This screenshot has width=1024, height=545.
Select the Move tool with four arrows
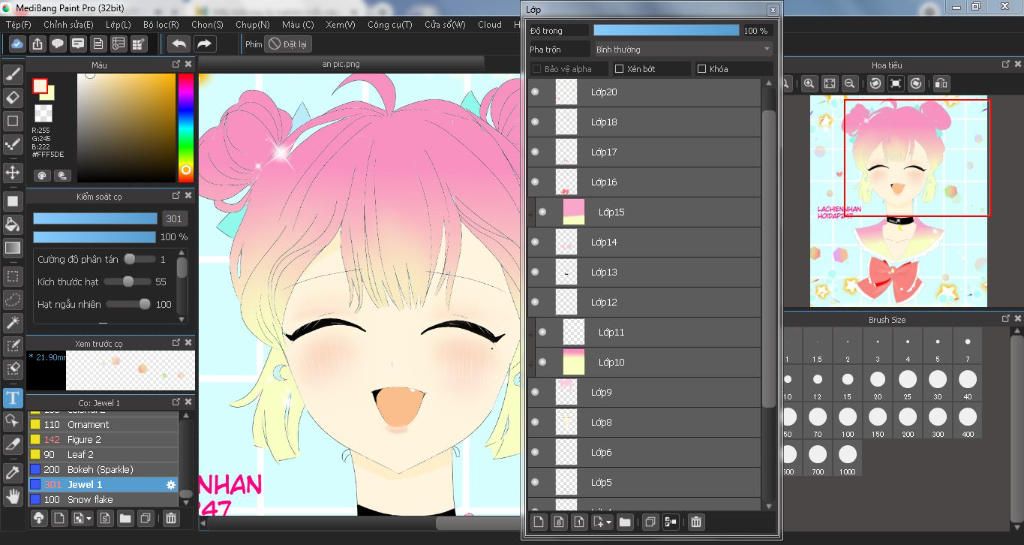click(12, 172)
